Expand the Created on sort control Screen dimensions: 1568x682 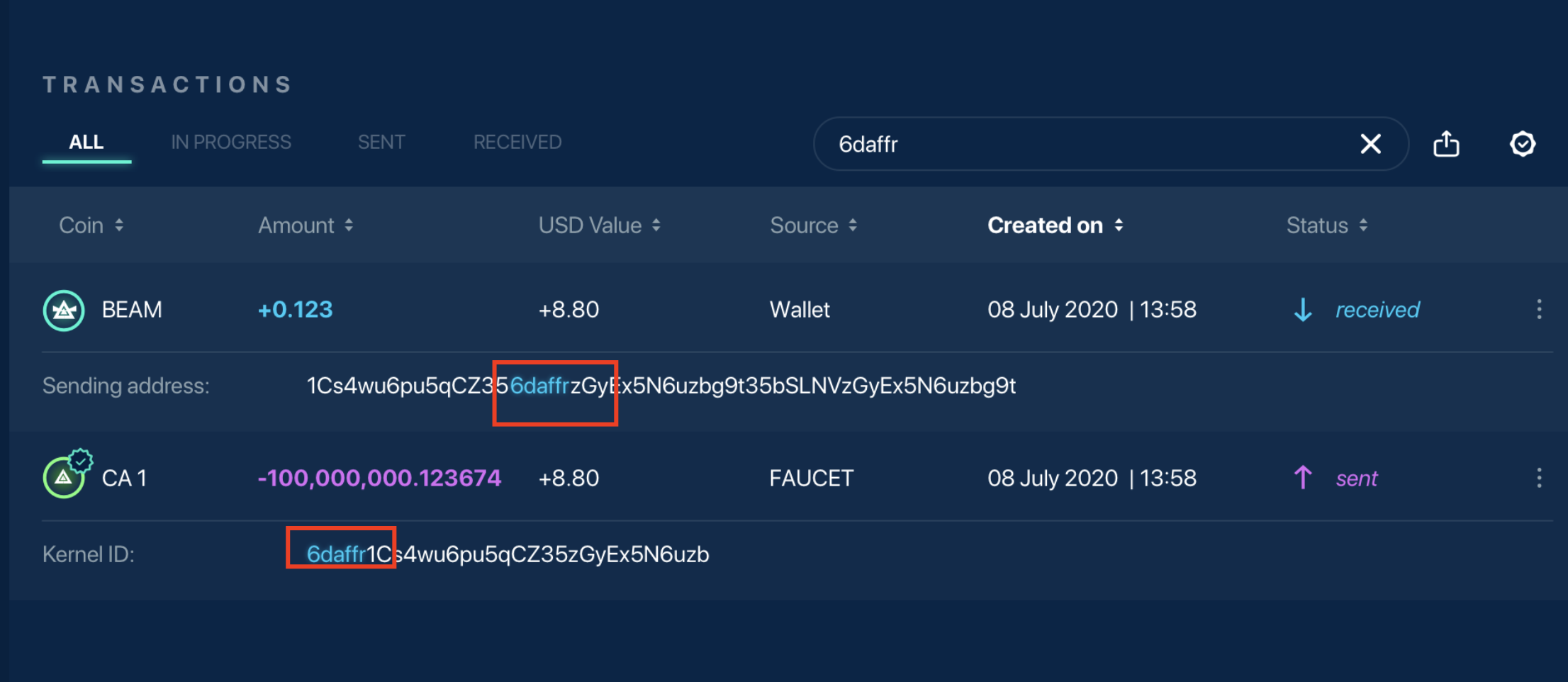pyautogui.click(x=1120, y=225)
